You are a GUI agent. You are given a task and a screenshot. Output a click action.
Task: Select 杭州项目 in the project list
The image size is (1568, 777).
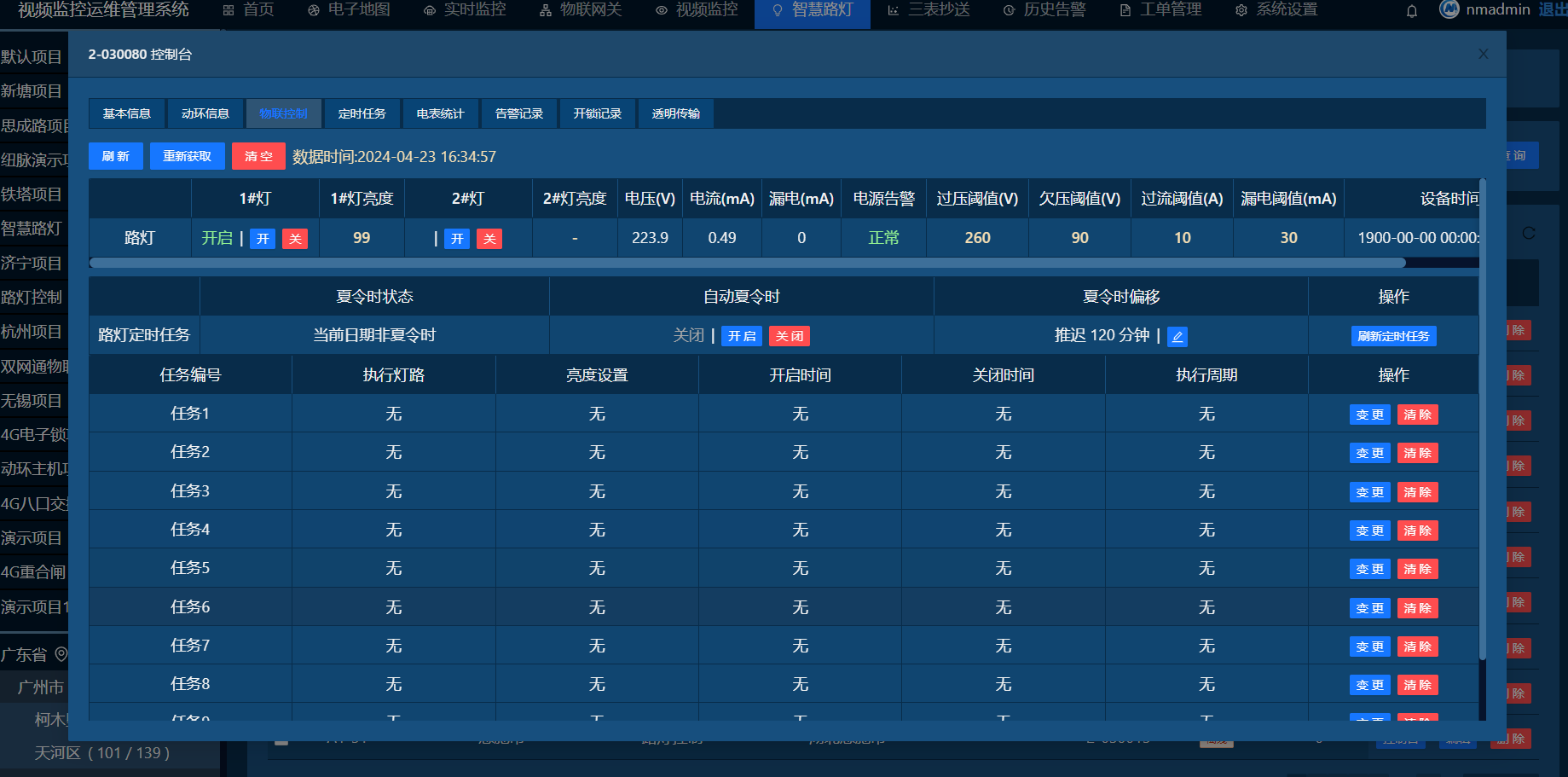click(x=32, y=332)
